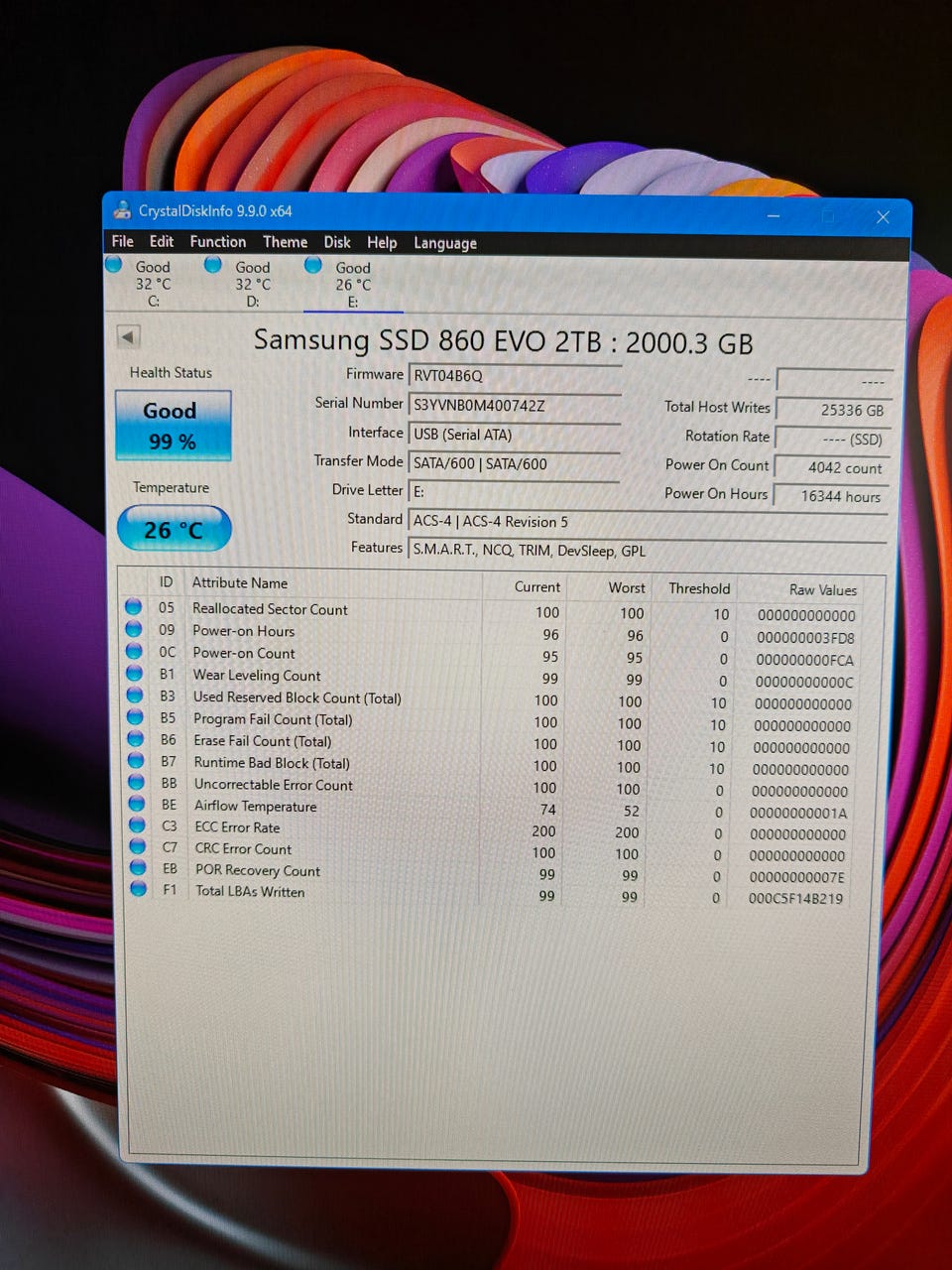The height and width of the screenshot is (1270, 952).
Task: Click the Threshold column header
Action: [699, 588]
